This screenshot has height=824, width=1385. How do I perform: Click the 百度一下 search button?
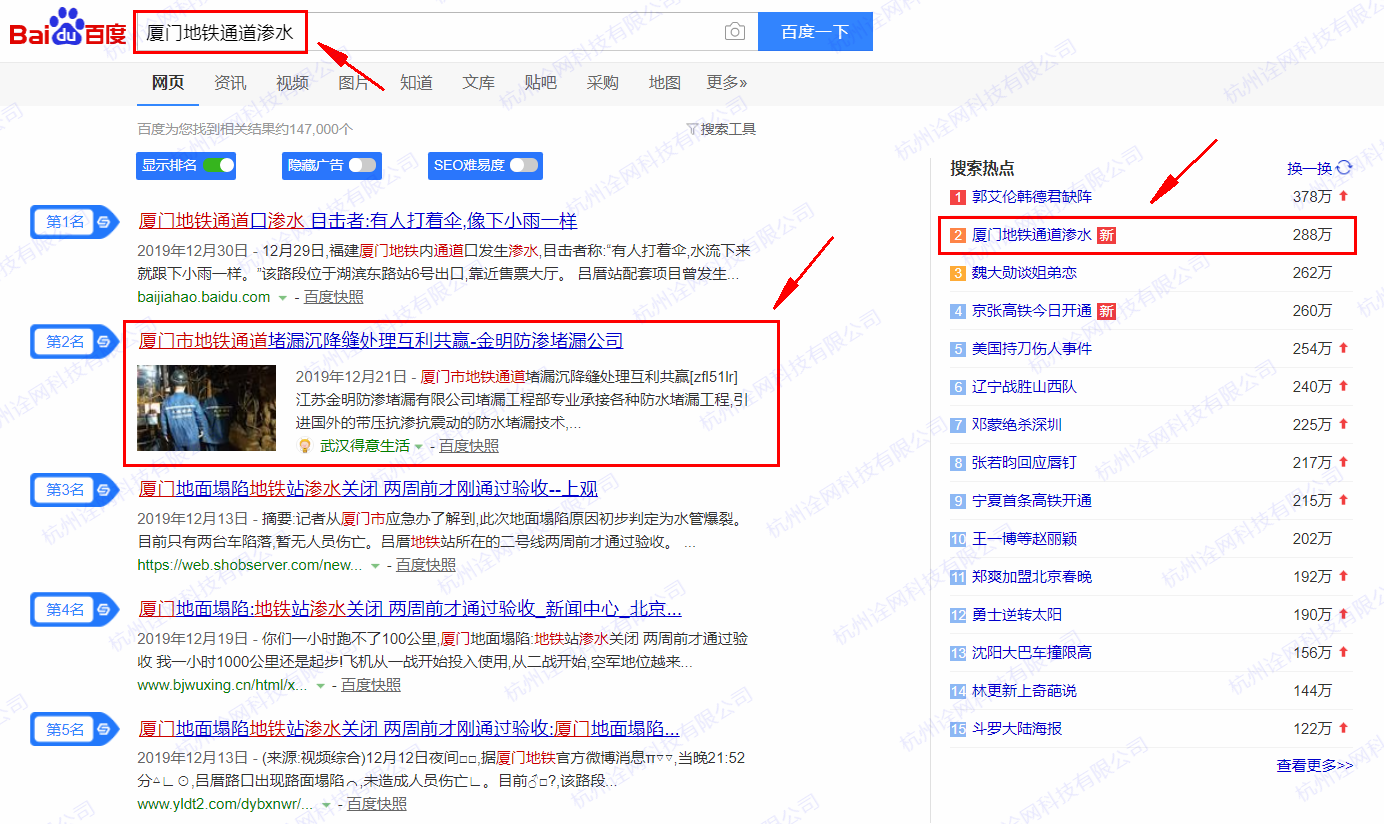[x=815, y=32]
